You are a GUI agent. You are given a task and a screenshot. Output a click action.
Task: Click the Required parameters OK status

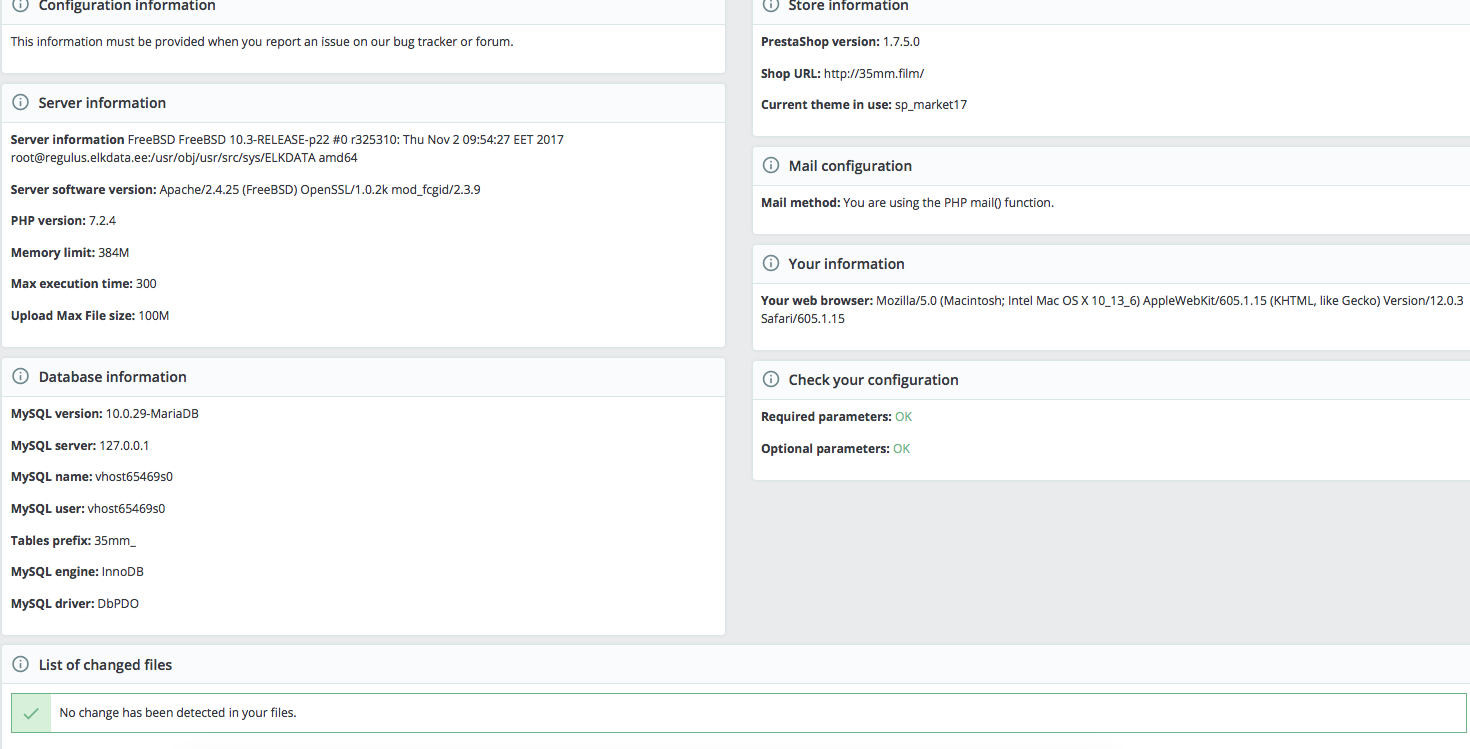(904, 417)
